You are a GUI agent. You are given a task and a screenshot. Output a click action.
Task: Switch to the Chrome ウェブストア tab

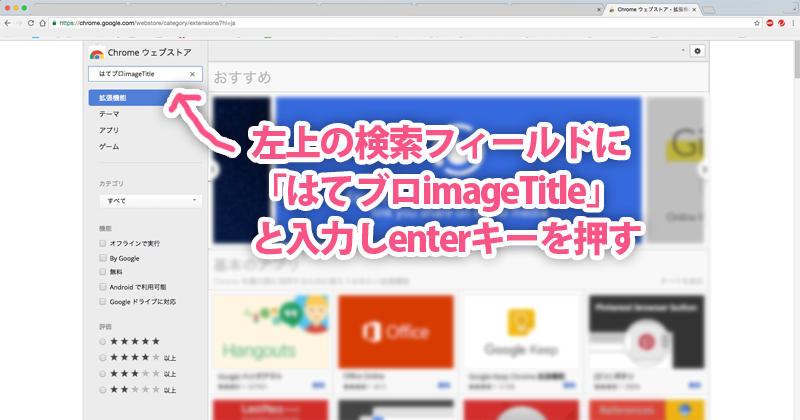pos(652,10)
